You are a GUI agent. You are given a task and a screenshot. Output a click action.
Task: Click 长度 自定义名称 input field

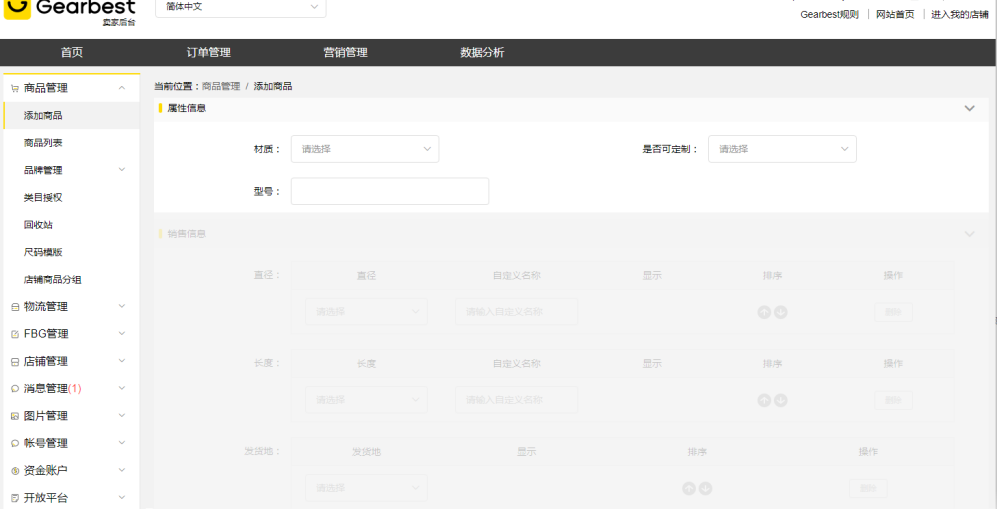pyautogui.click(x=516, y=399)
